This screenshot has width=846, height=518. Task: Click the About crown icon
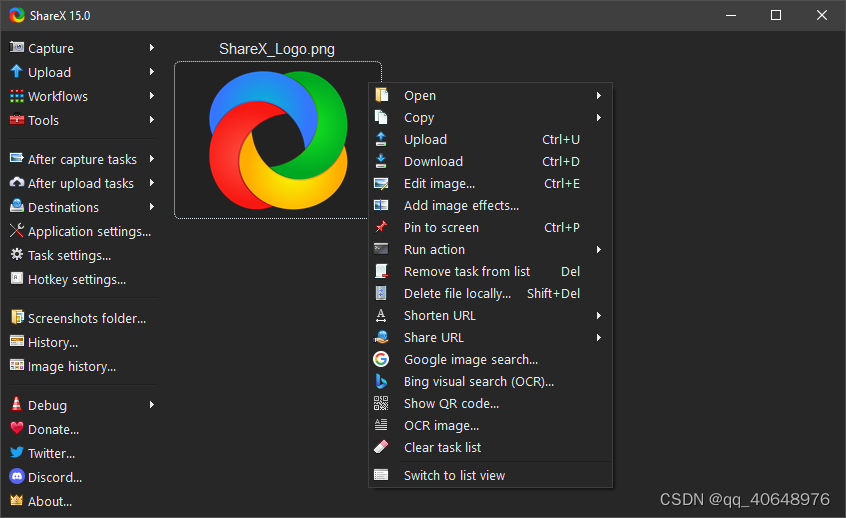17,500
